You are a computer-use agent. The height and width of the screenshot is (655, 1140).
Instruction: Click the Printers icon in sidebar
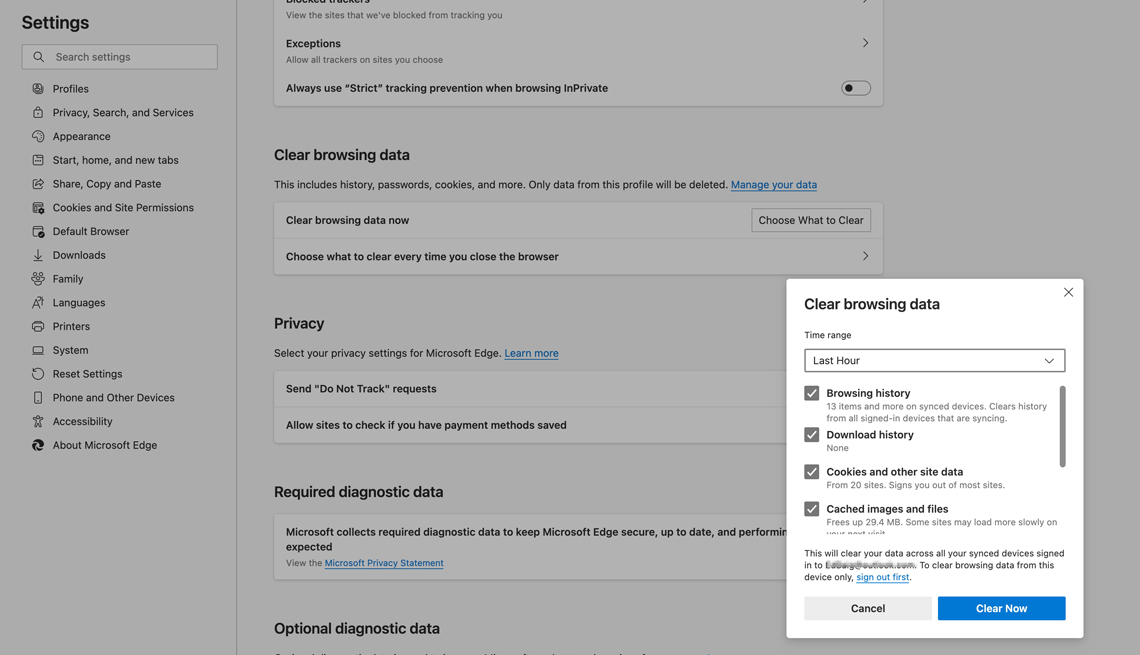(x=38, y=326)
